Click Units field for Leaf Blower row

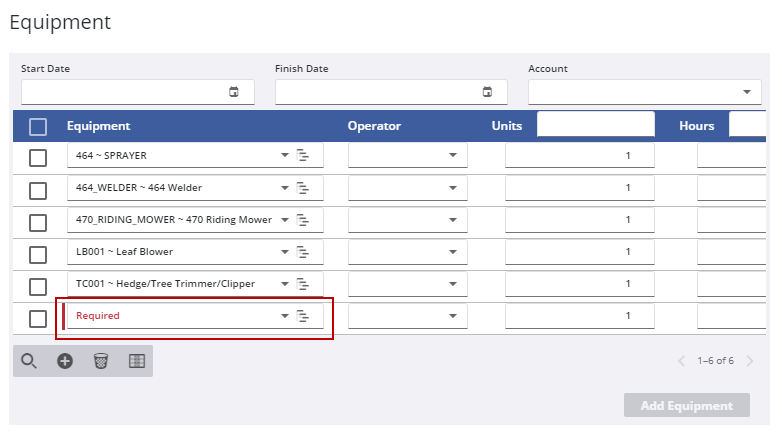pos(580,251)
